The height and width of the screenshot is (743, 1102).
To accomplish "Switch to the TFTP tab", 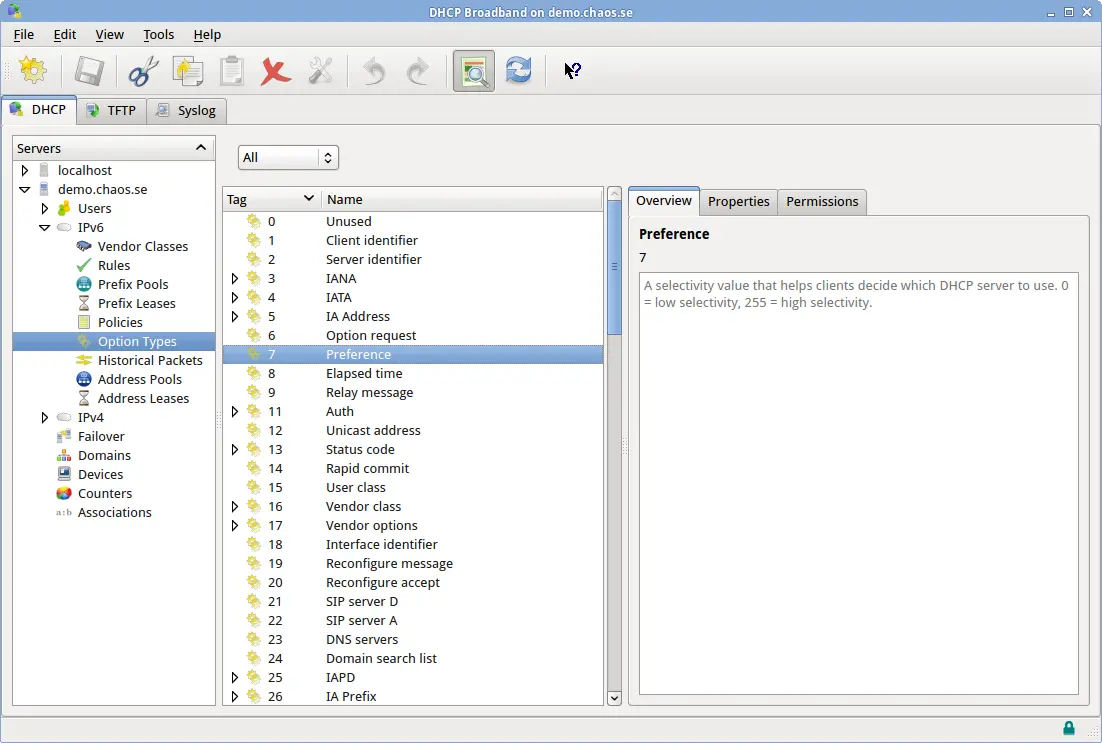I will coord(111,110).
